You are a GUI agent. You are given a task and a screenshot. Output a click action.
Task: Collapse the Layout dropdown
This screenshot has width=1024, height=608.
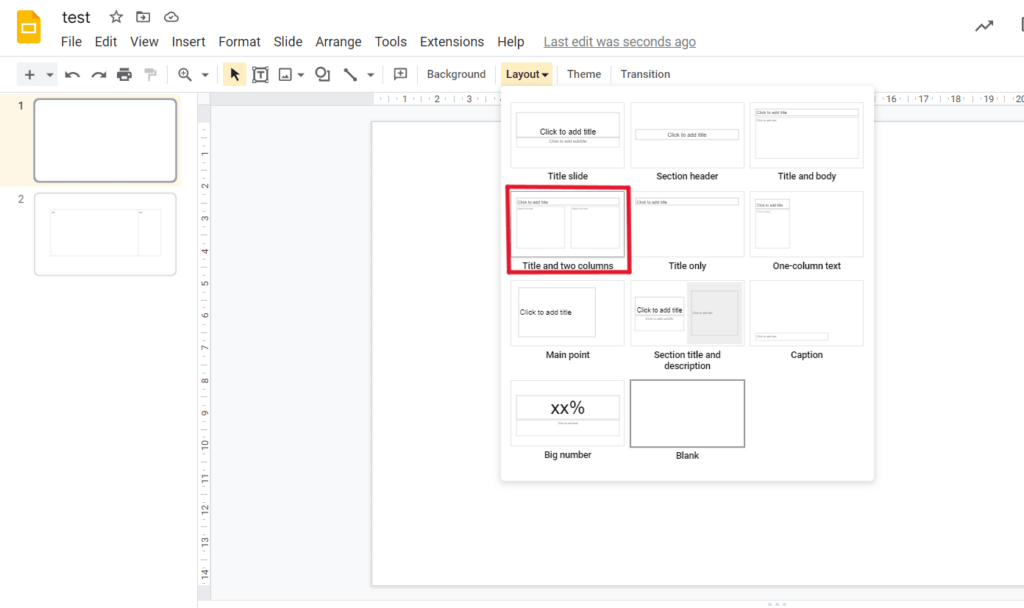click(x=526, y=74)
